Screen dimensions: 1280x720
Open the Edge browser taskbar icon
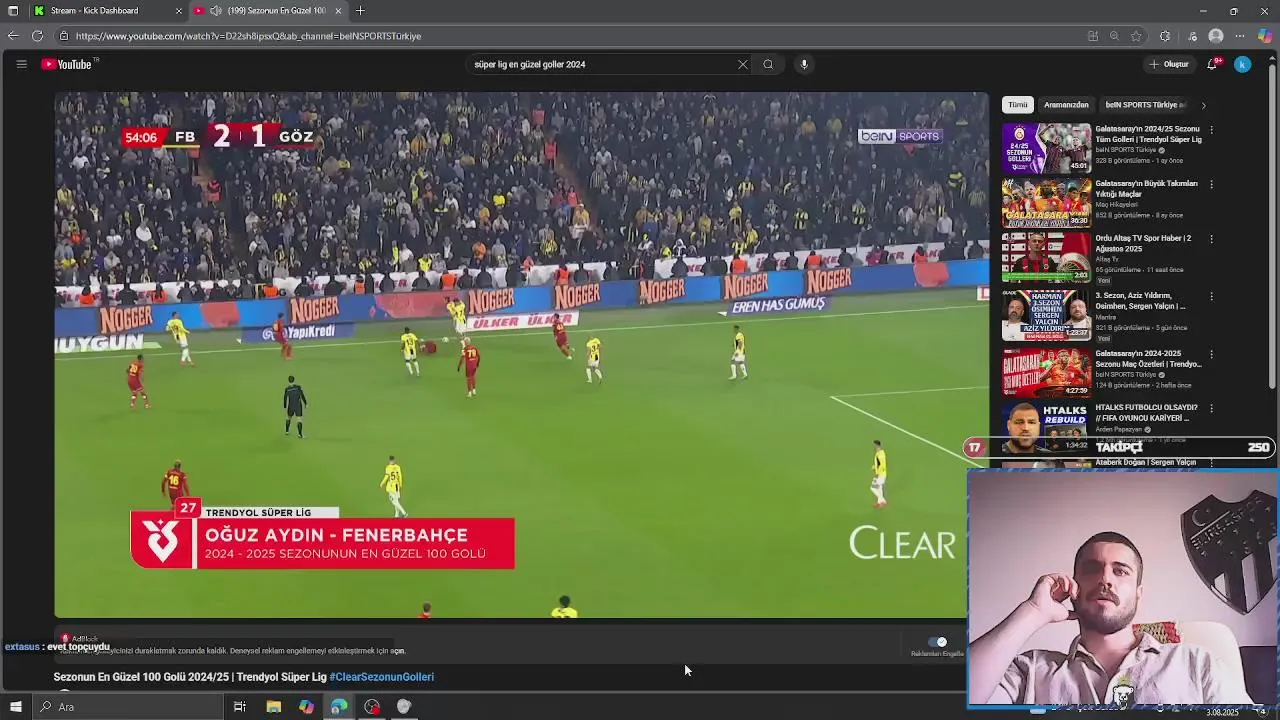pyautogui.click(x=339, y=707)
